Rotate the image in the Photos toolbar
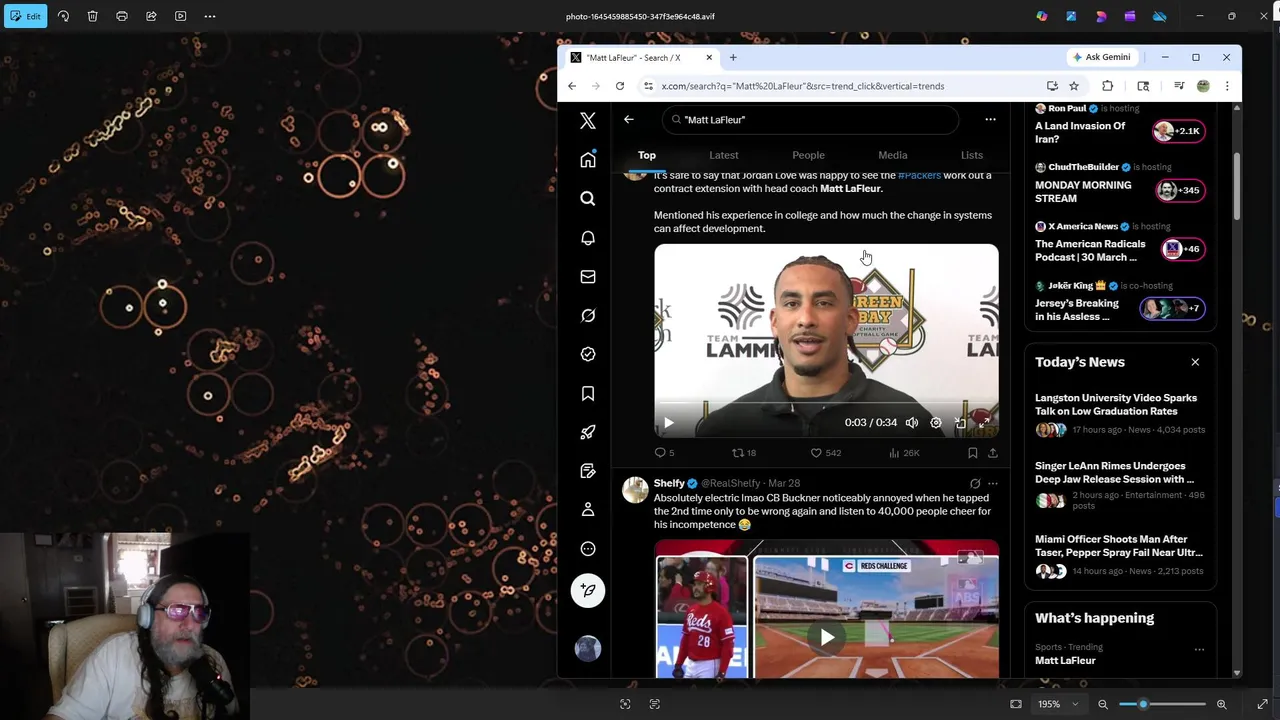This screenshot has height=720, width=1280. [x=63, y=16]
